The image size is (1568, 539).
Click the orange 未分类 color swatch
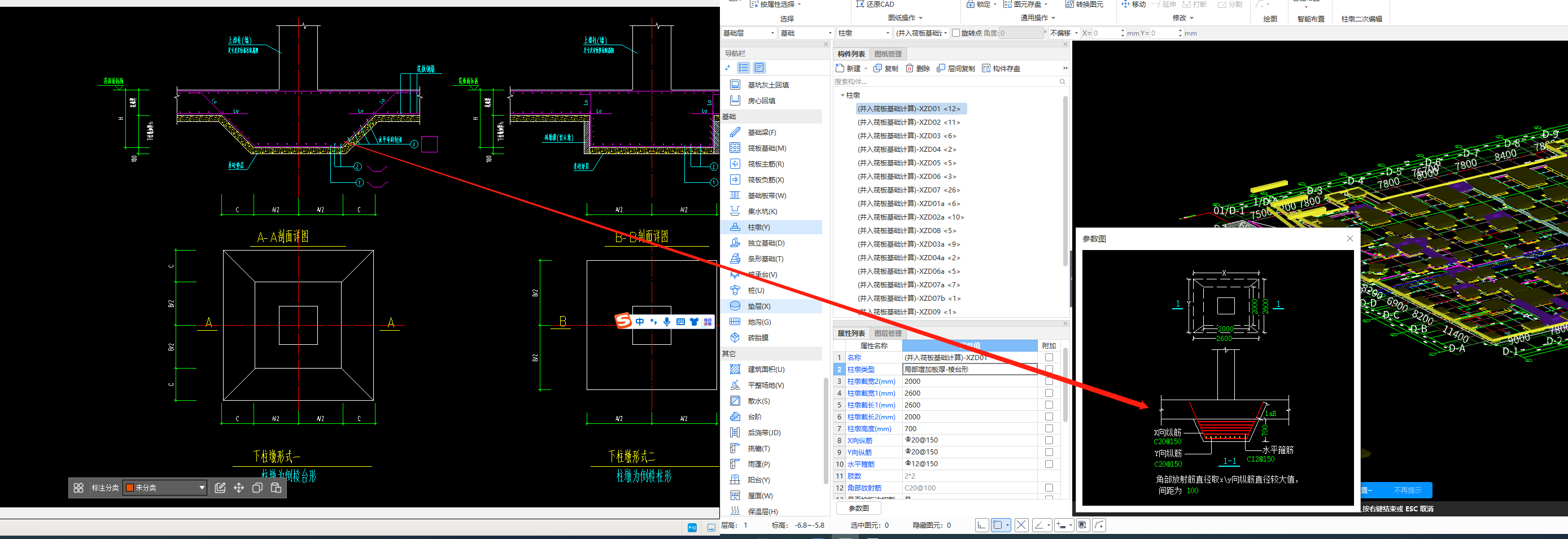click(x=130, y=488)
